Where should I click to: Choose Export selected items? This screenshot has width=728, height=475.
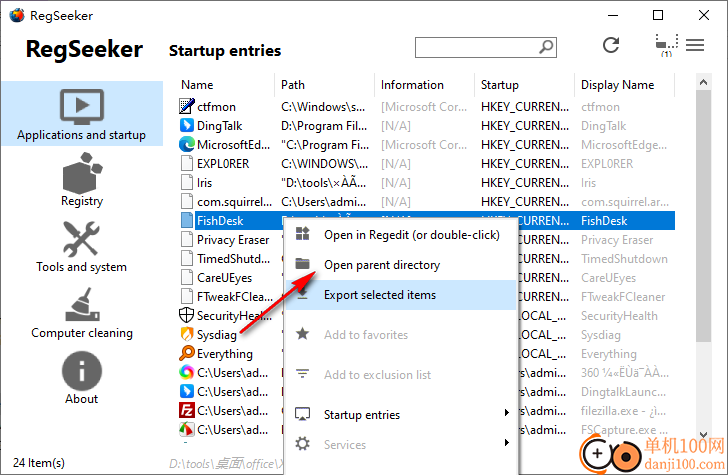pos(401,295)
